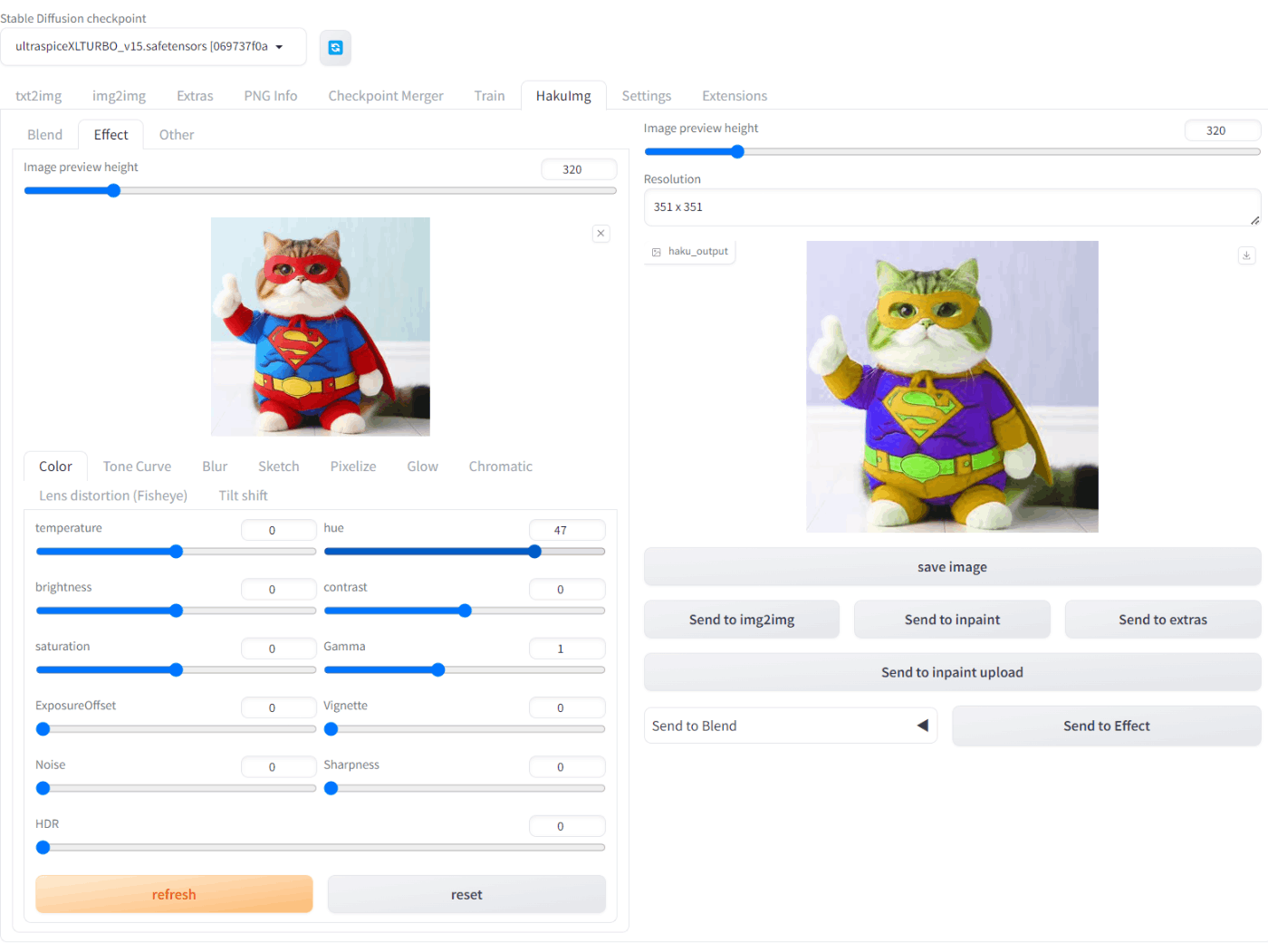Click the hue value field showing 47
Screen dimensions: 1268x952
click(567, 530)
